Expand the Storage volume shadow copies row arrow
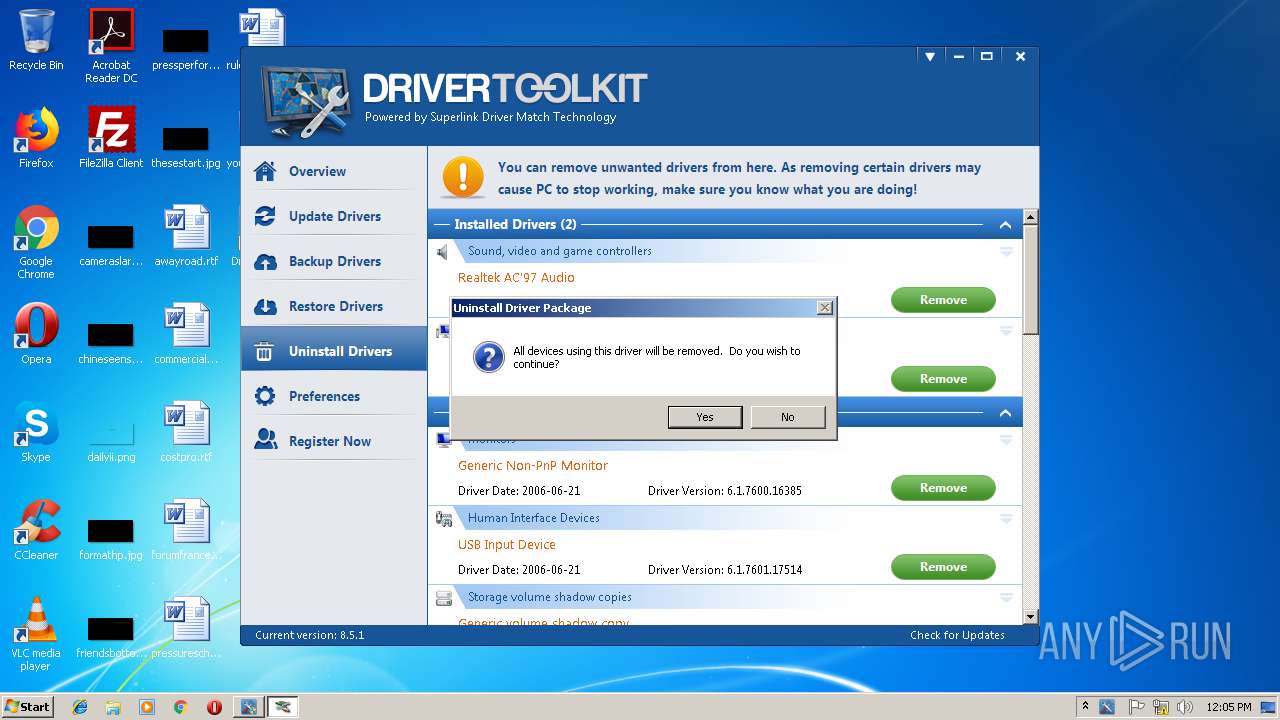 click(x=1007, y=598)
